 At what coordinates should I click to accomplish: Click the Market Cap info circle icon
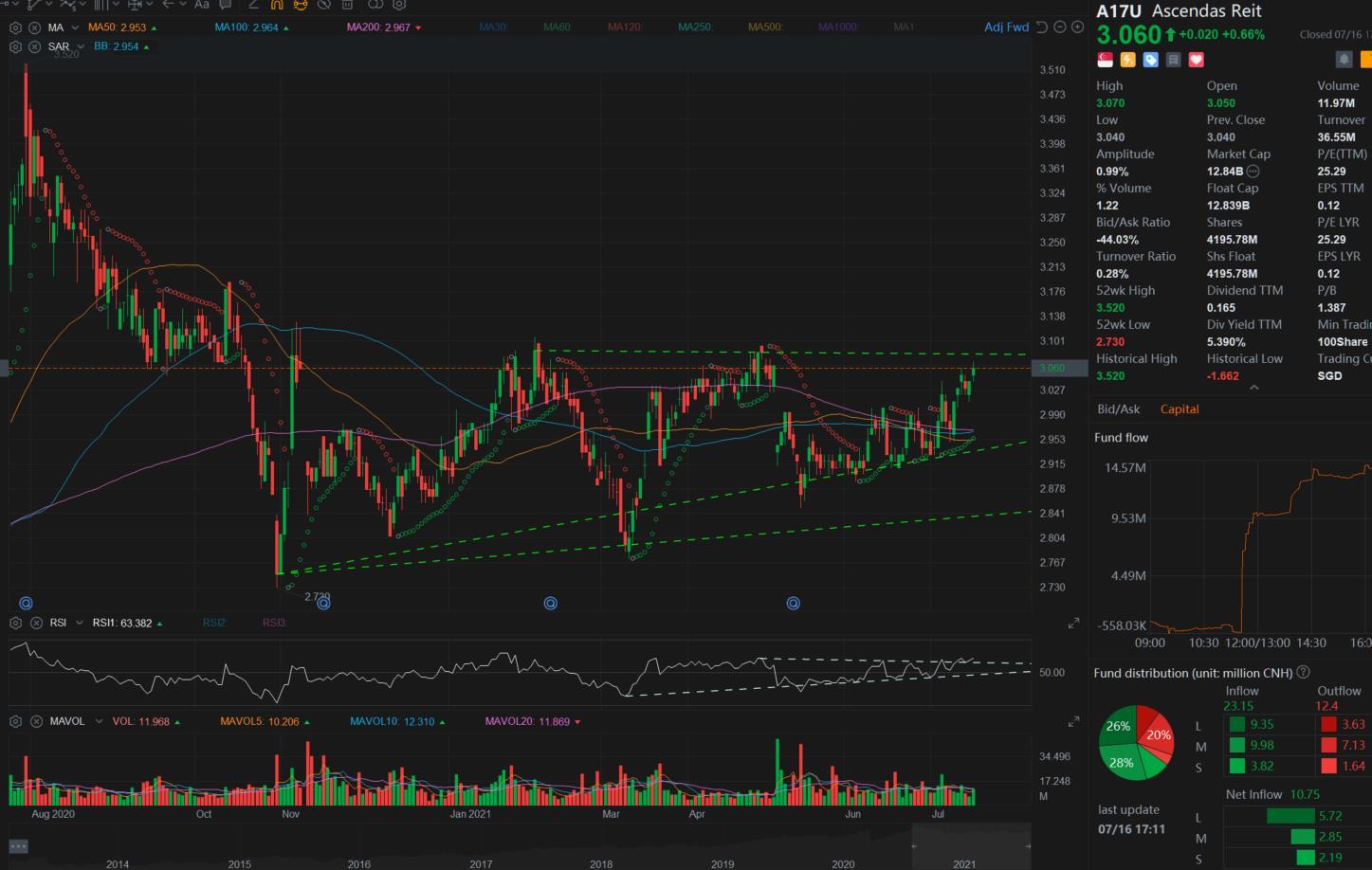tap(1253, 172)
